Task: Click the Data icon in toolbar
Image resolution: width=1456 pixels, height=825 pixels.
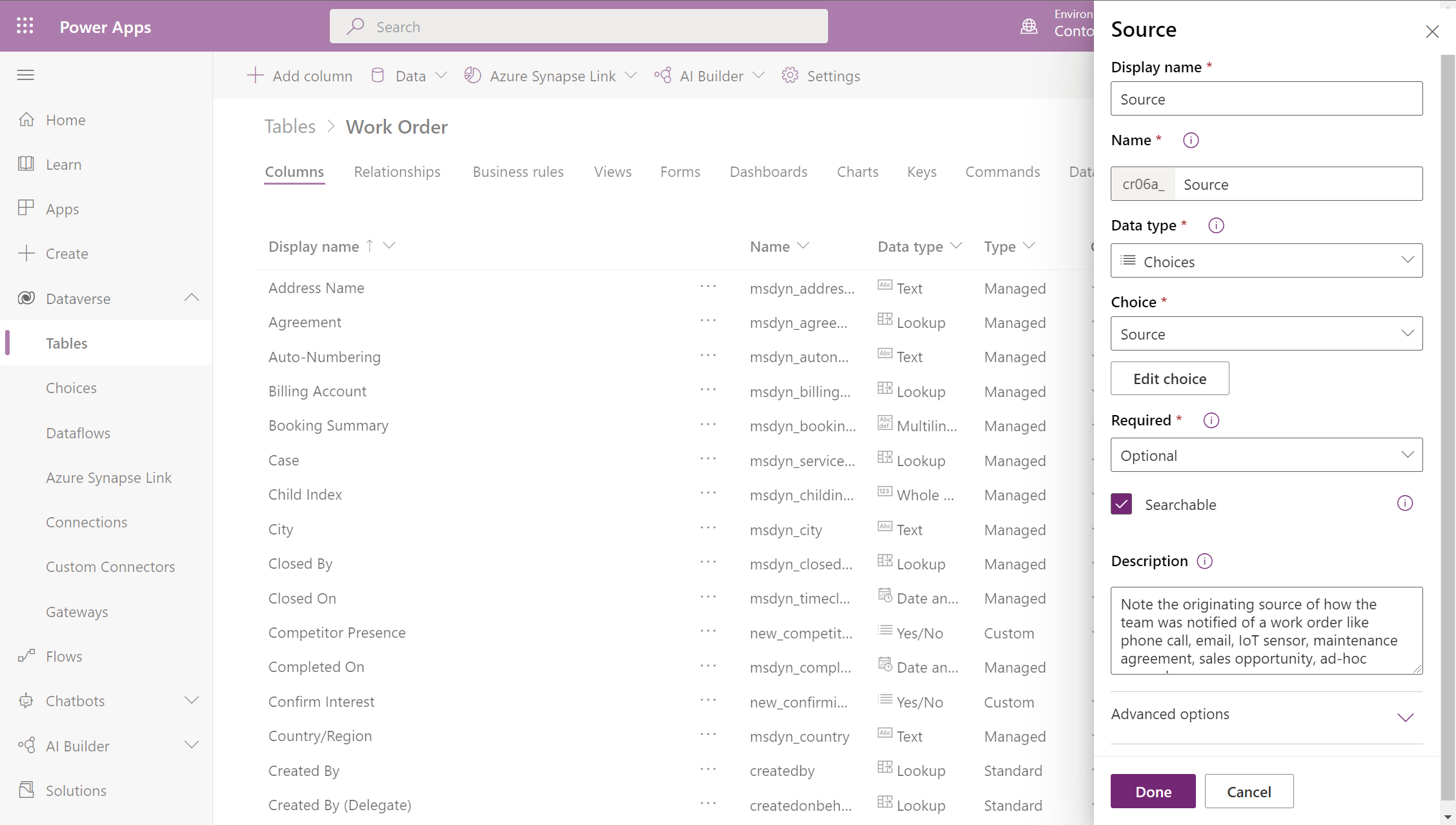Action: click(x=378, y=75)
